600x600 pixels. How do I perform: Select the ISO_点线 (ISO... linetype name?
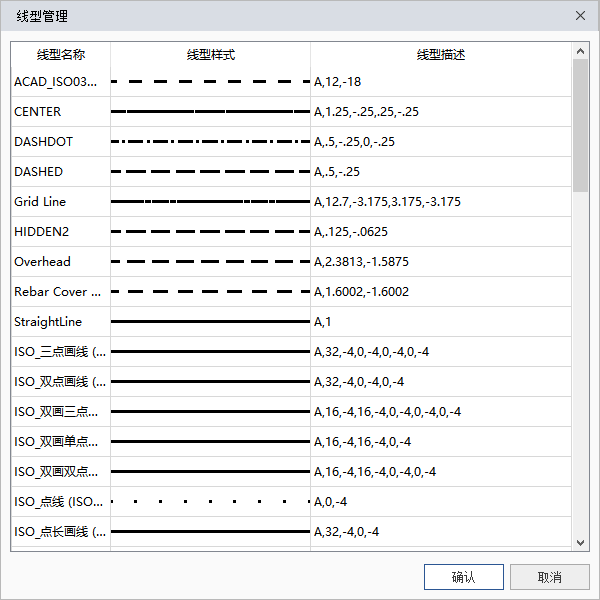(59, 502)
